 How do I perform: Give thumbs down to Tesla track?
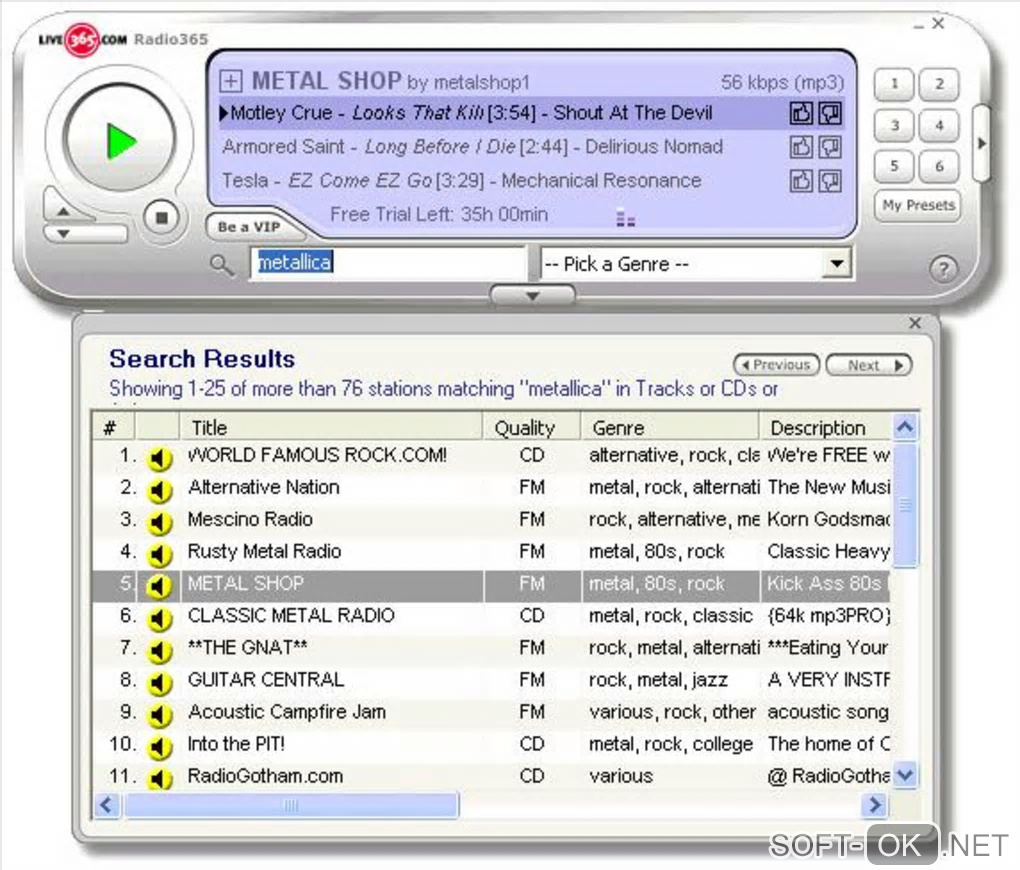point(829,180)
